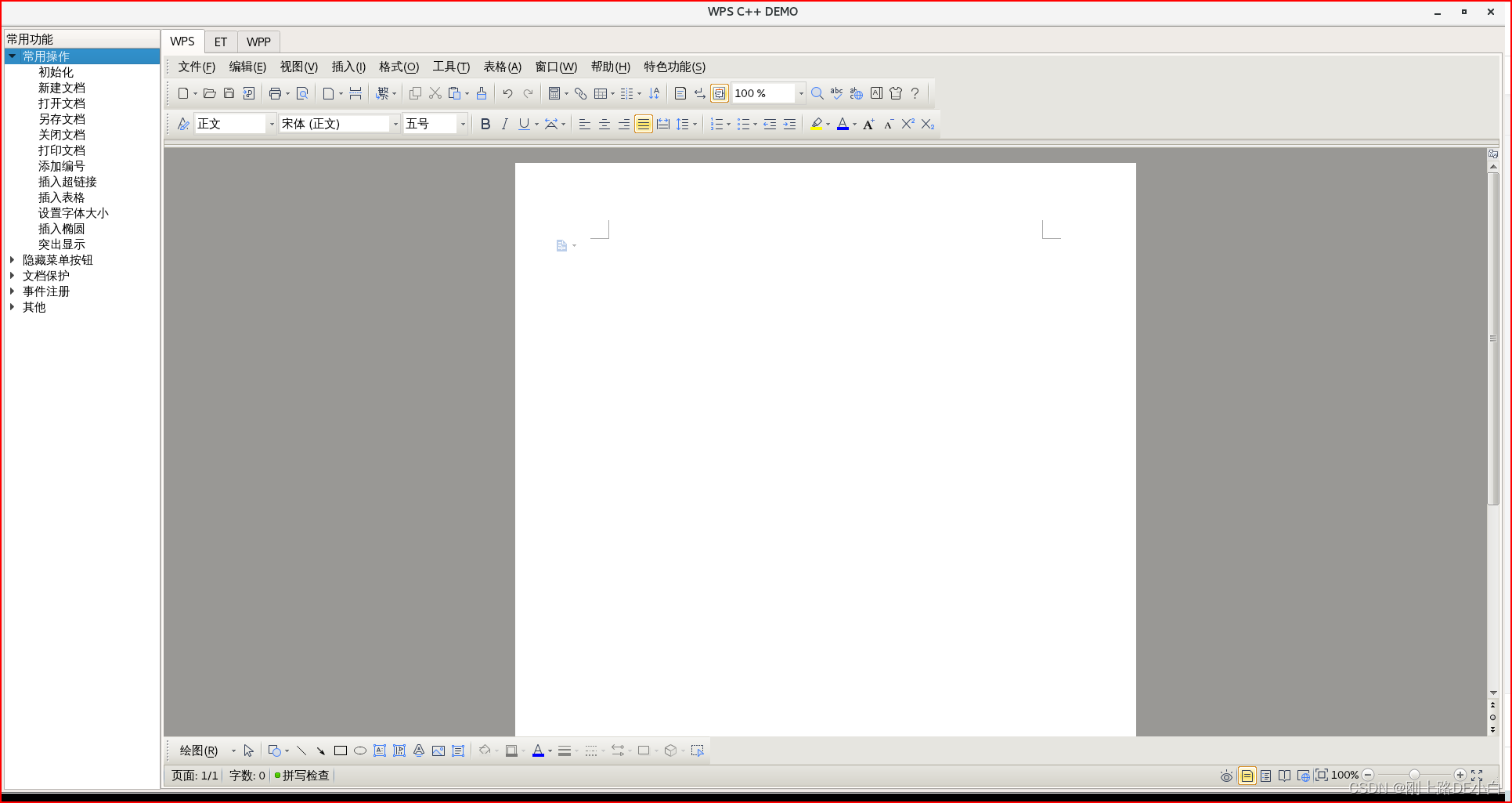Viewport: 1512px width, 803px height.
Task: Click the Save disk icon
Action: coord(229,93)
